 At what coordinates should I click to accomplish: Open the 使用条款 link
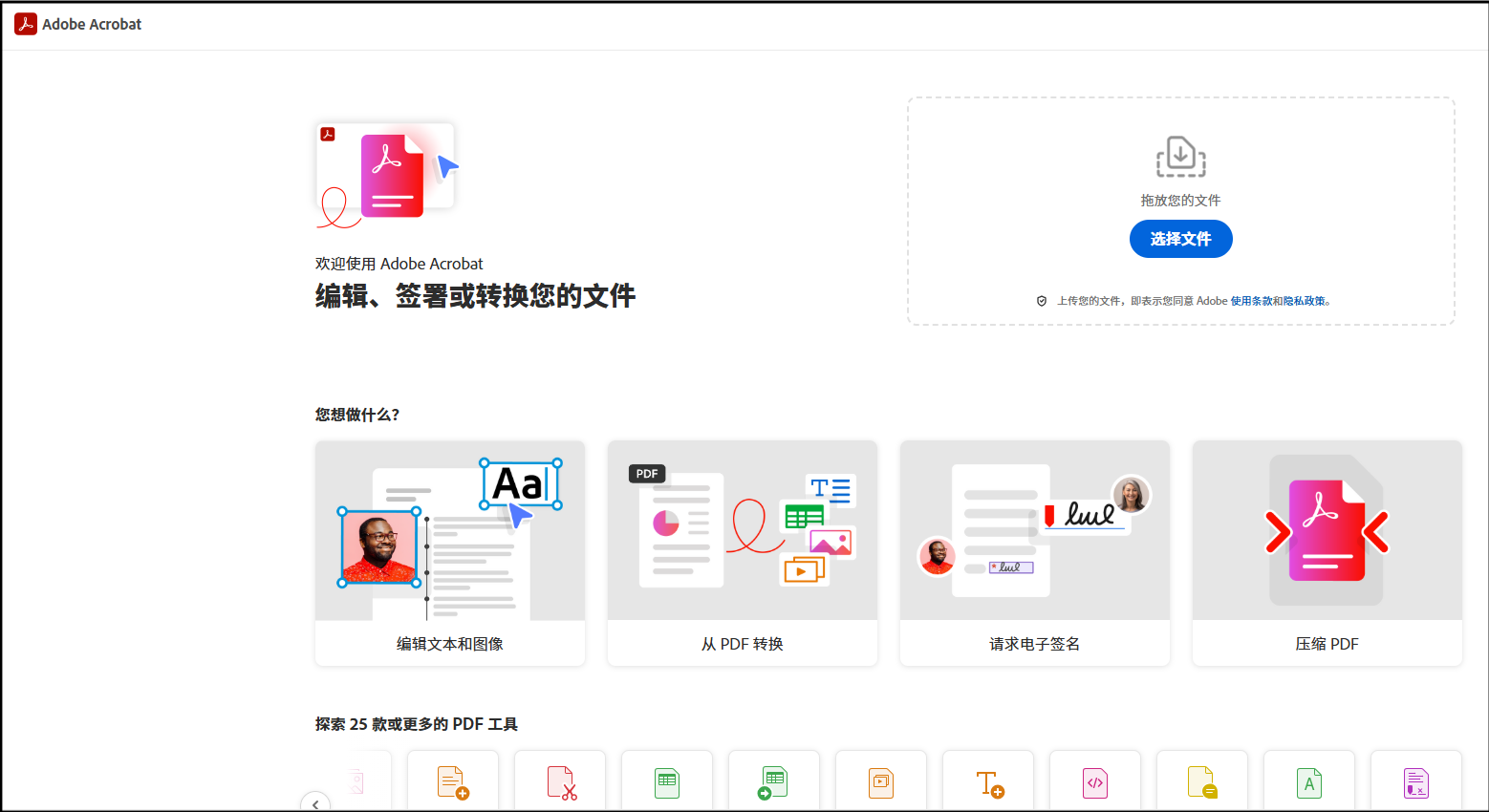(1251, 301)
